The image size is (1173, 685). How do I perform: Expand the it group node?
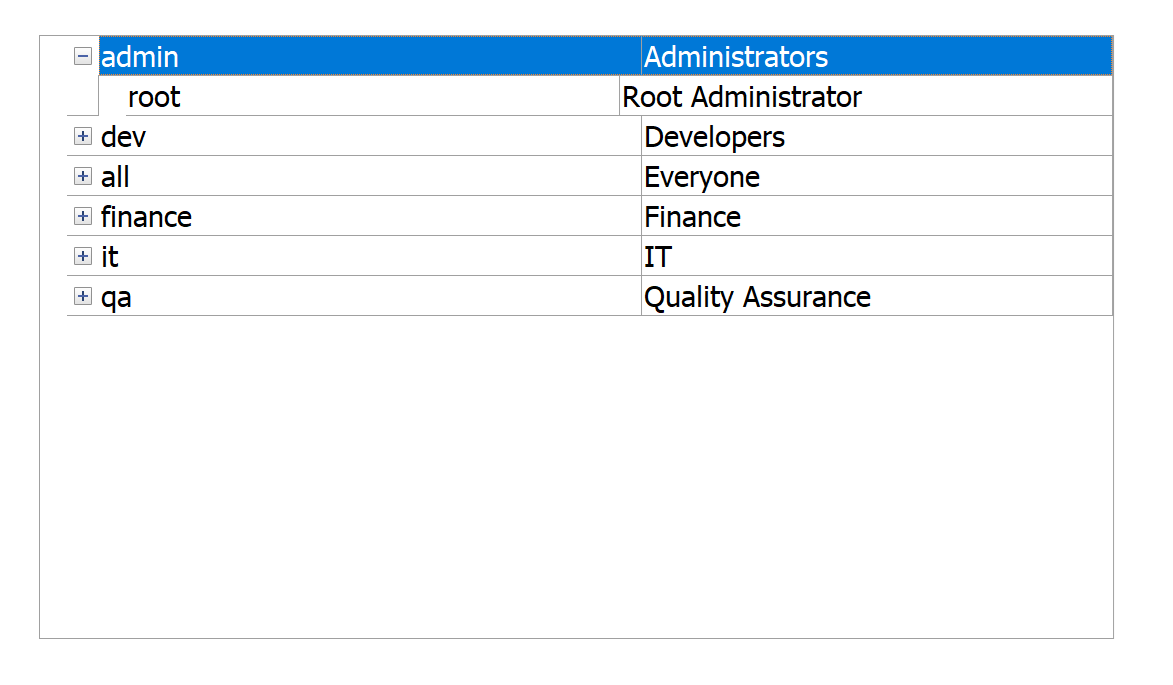[83, 257]
